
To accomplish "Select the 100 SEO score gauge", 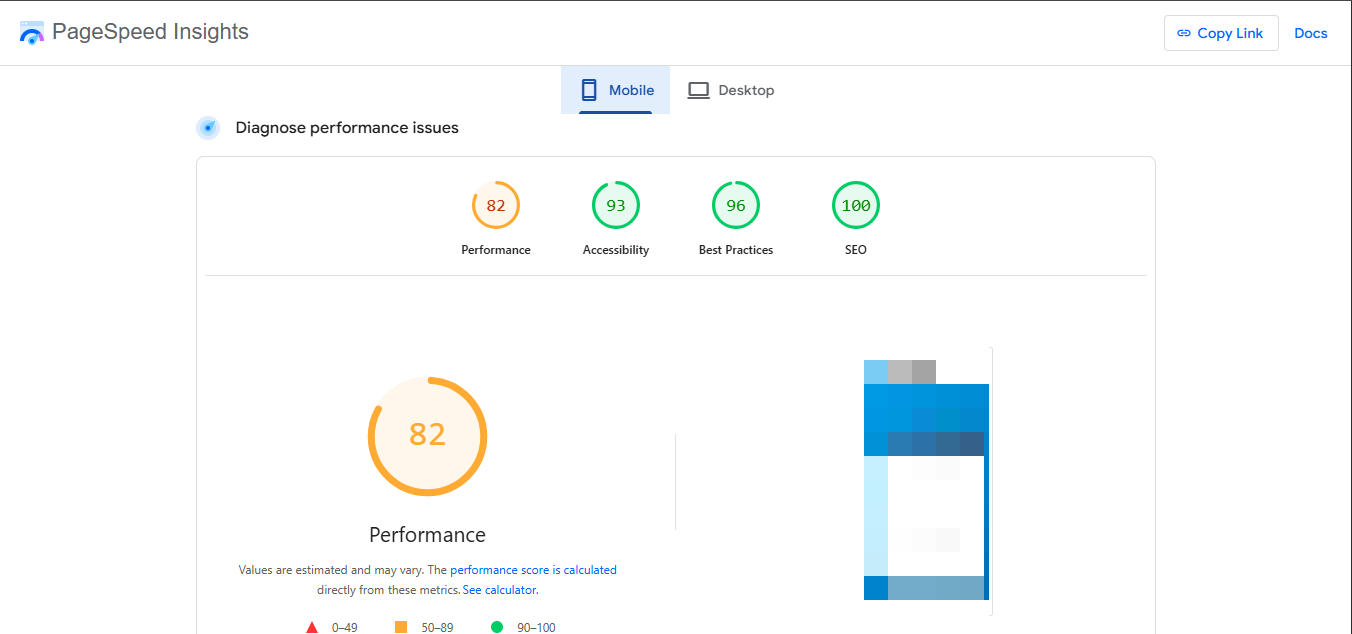I will tap(855, 204).
